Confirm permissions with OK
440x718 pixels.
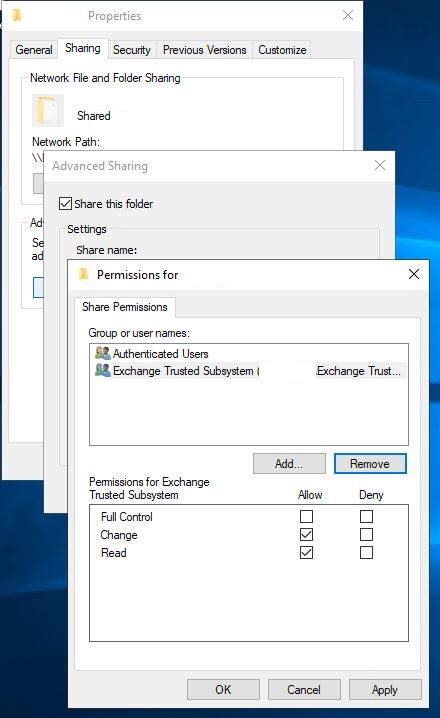point(223,690)
